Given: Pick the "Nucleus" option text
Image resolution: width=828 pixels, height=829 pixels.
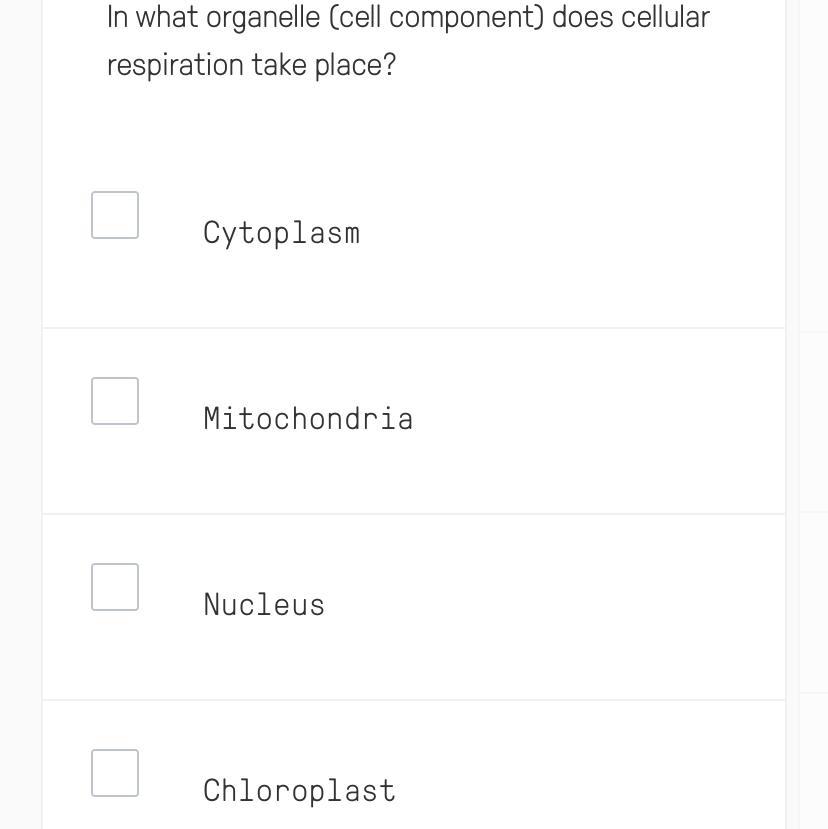Looking at the screenshot, I should (x=264, y=604).
